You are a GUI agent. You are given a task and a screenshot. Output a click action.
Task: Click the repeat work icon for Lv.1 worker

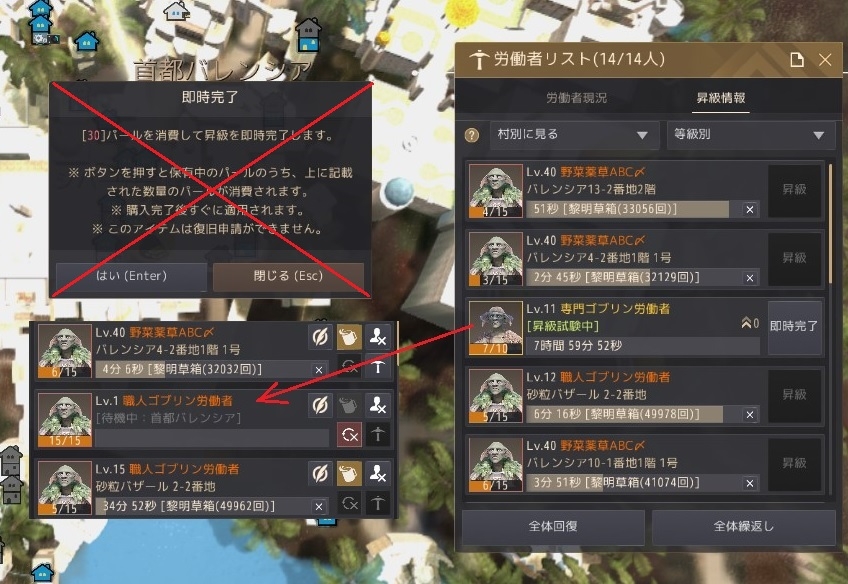click(349, 435)
